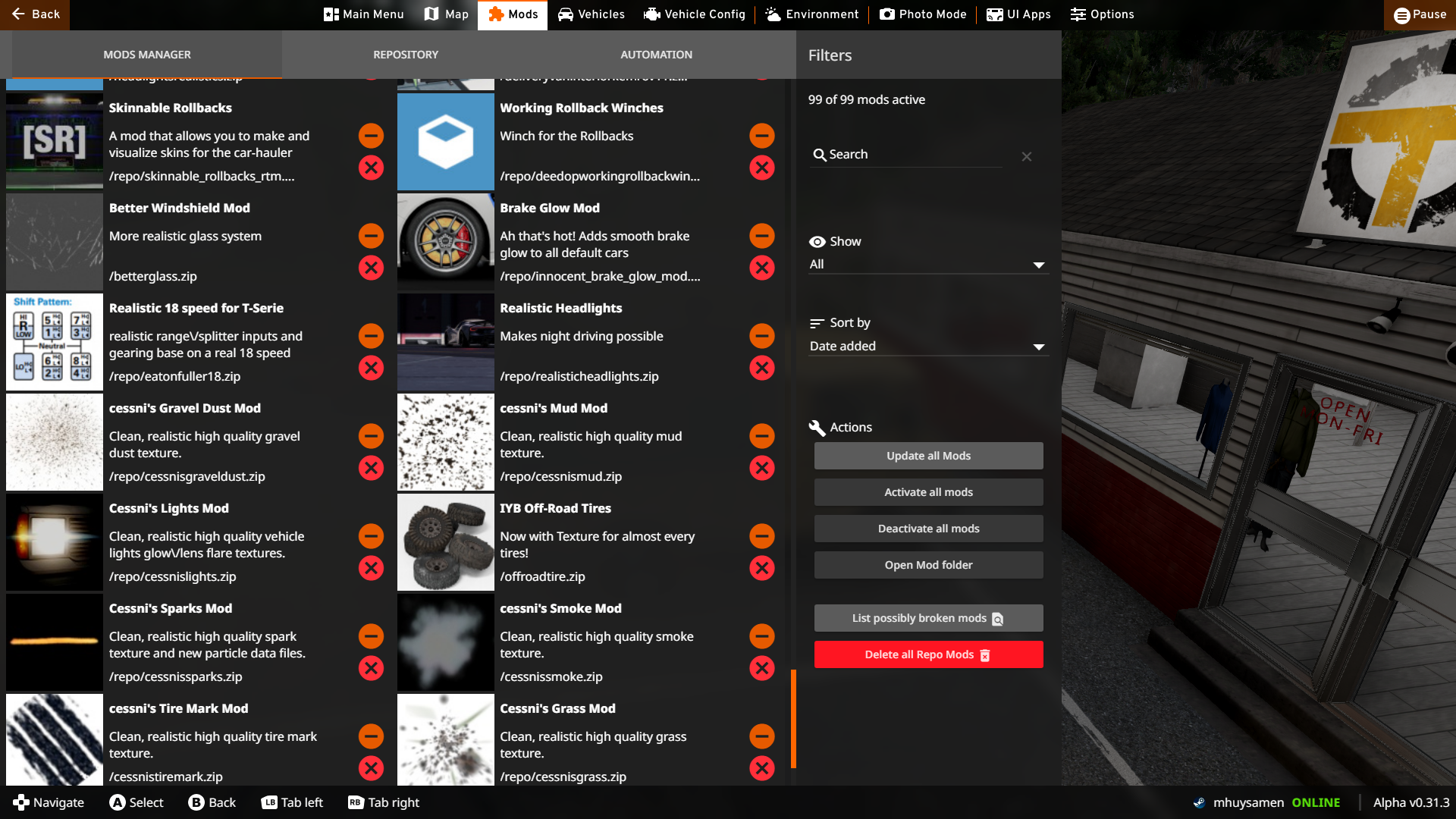
Task: Open Mod folder
Action: [x=928, y=565]
